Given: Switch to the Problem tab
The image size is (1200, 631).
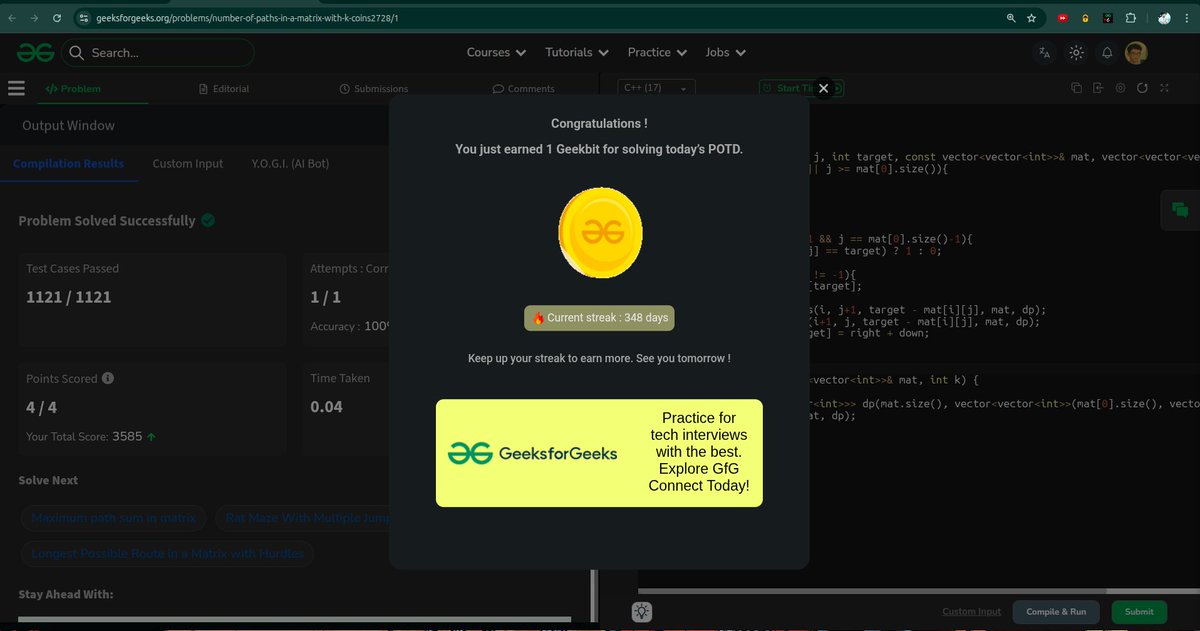Looking at the screenshot, I should pyautogui.click(x=73, y=89).
